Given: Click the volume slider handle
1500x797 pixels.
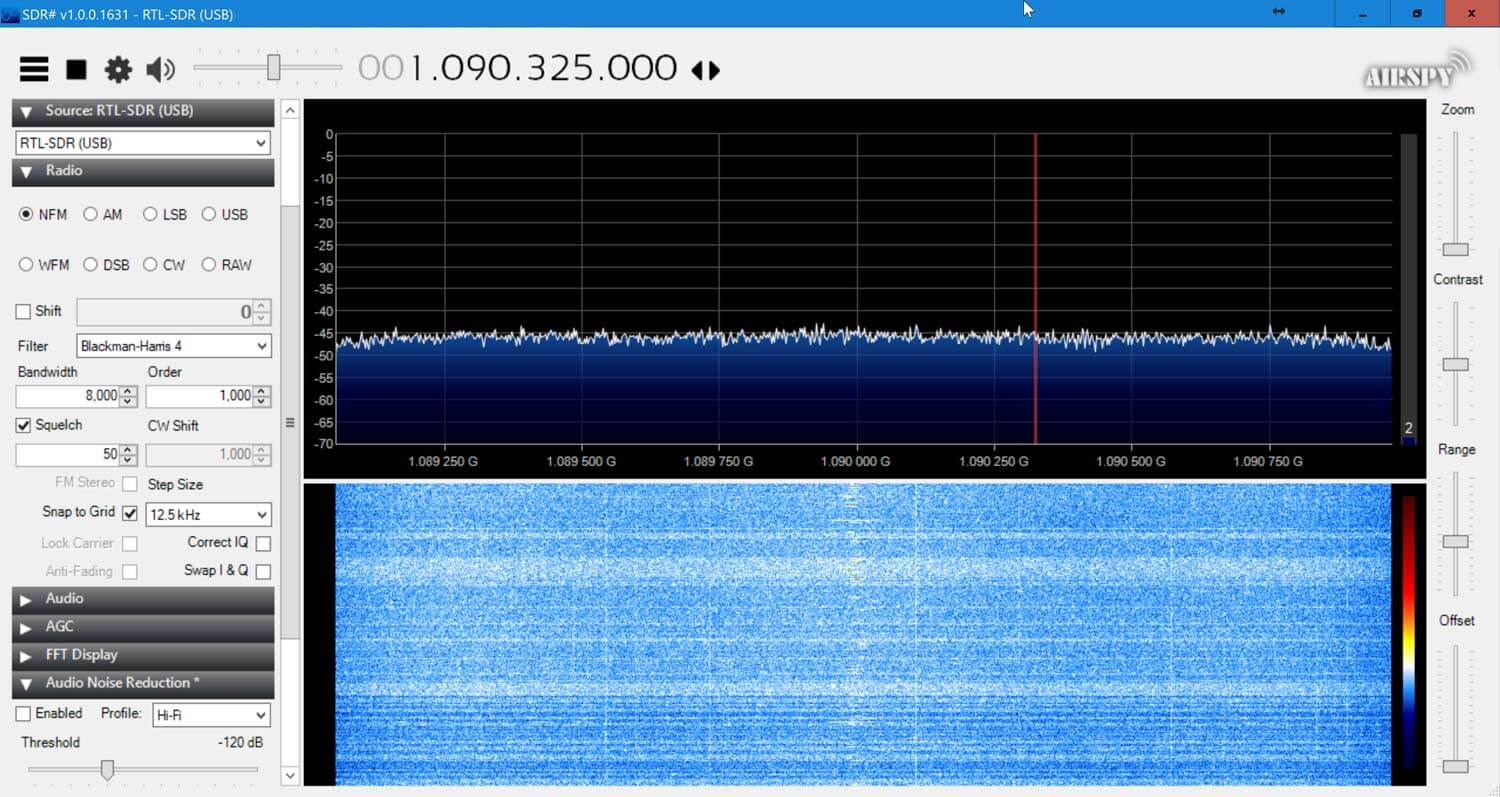Looking at the screenshot, I should click(x=273, y=67).
